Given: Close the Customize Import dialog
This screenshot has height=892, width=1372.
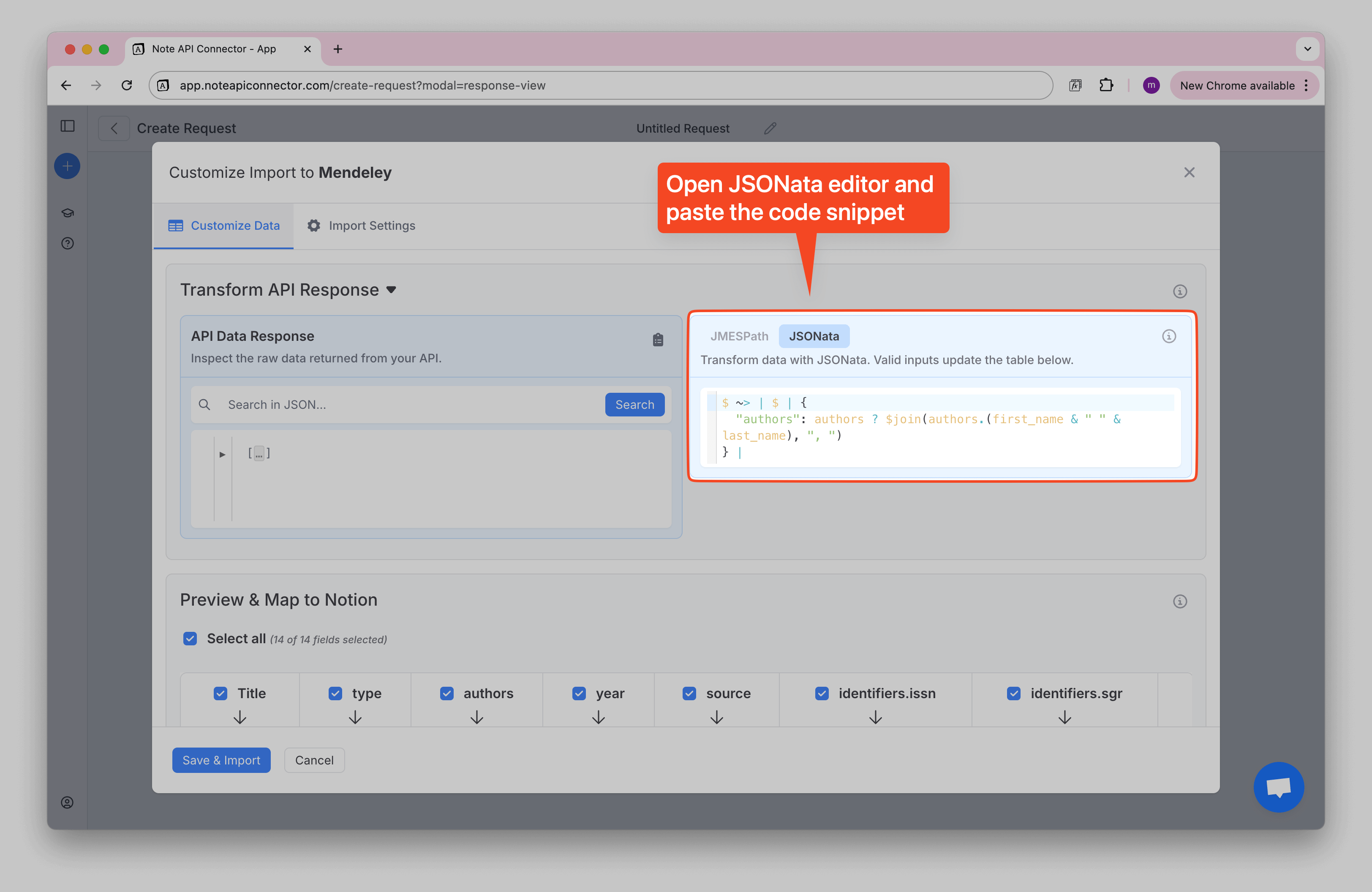Looking at the screenshot, I should pos(1189,172).
